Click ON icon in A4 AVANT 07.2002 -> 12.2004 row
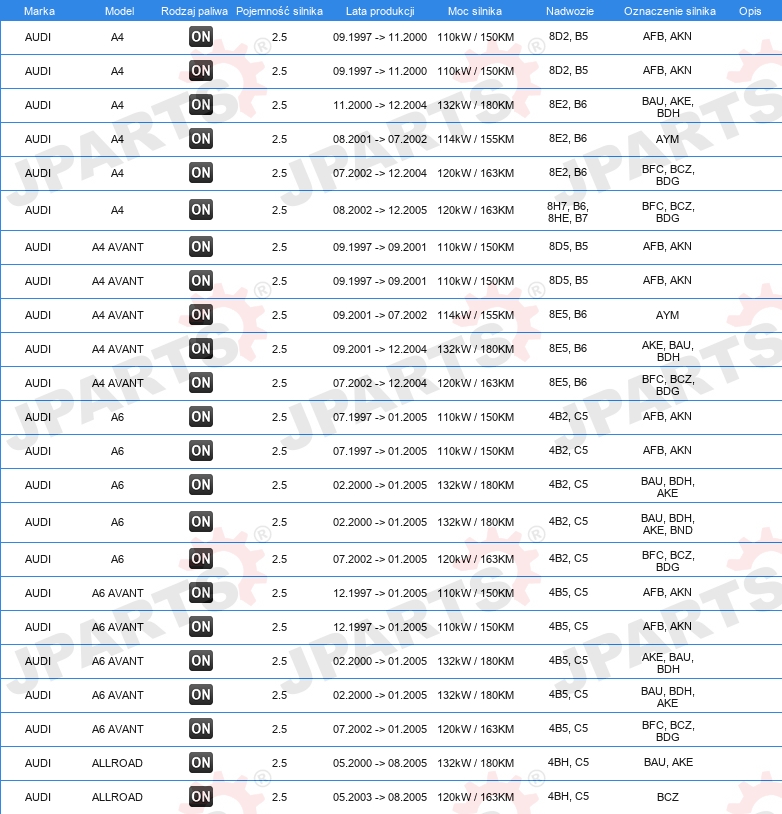Viewport: 782px width, 814px height. pyautogui.click(x=201, y=383)
